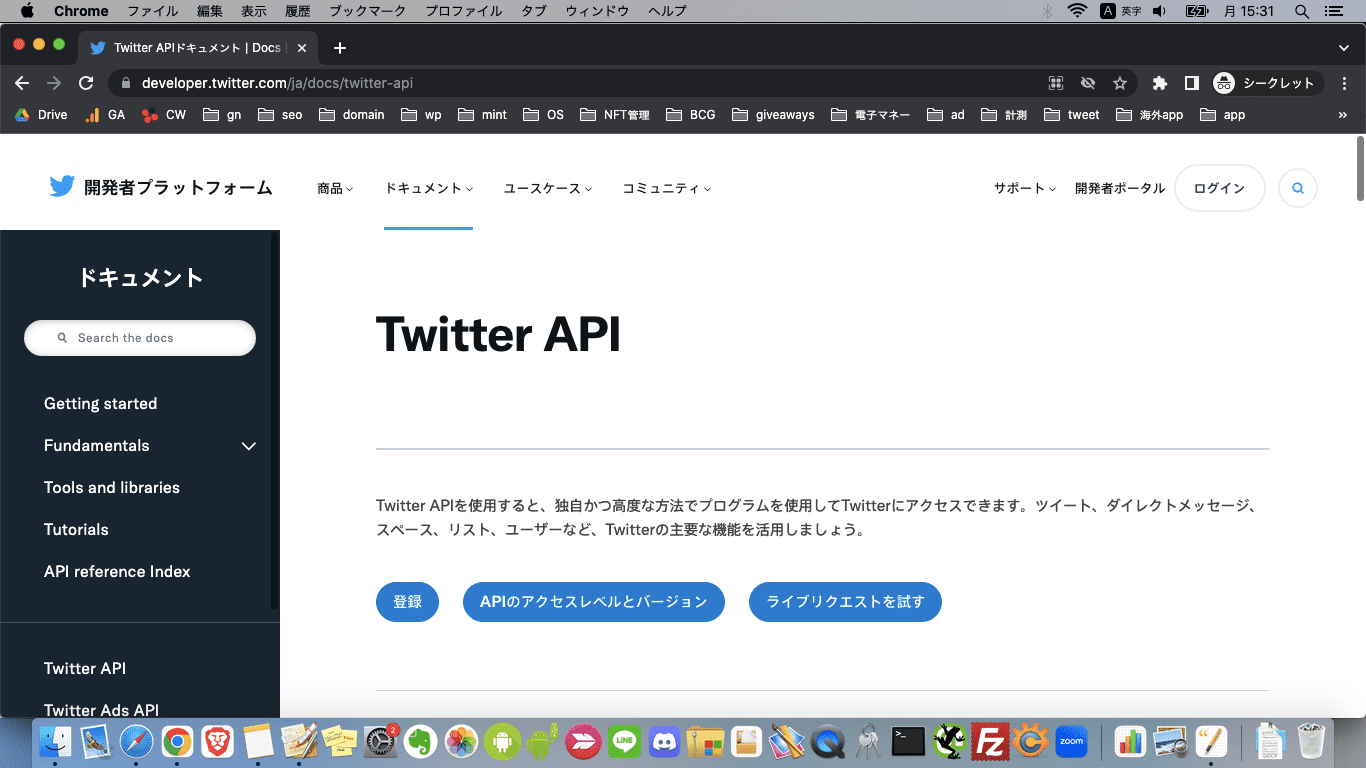Expand the ドキュメント navigation dropdown

click(428, 188)
